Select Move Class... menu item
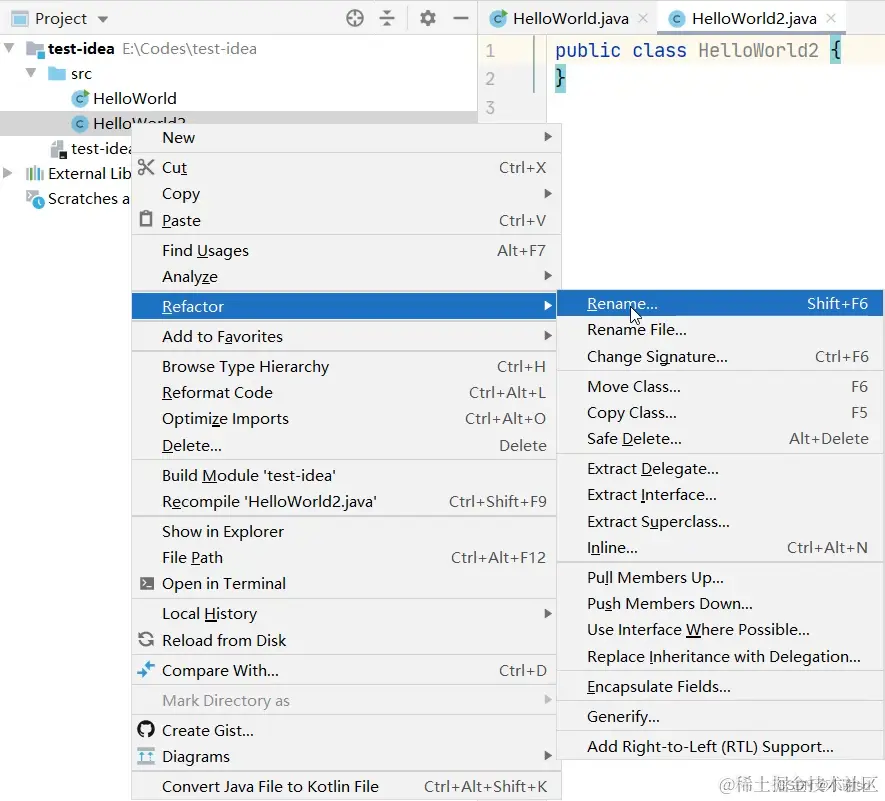Image resolution: width=885 pixels, height=801 pixels. [x=720, y=387]
